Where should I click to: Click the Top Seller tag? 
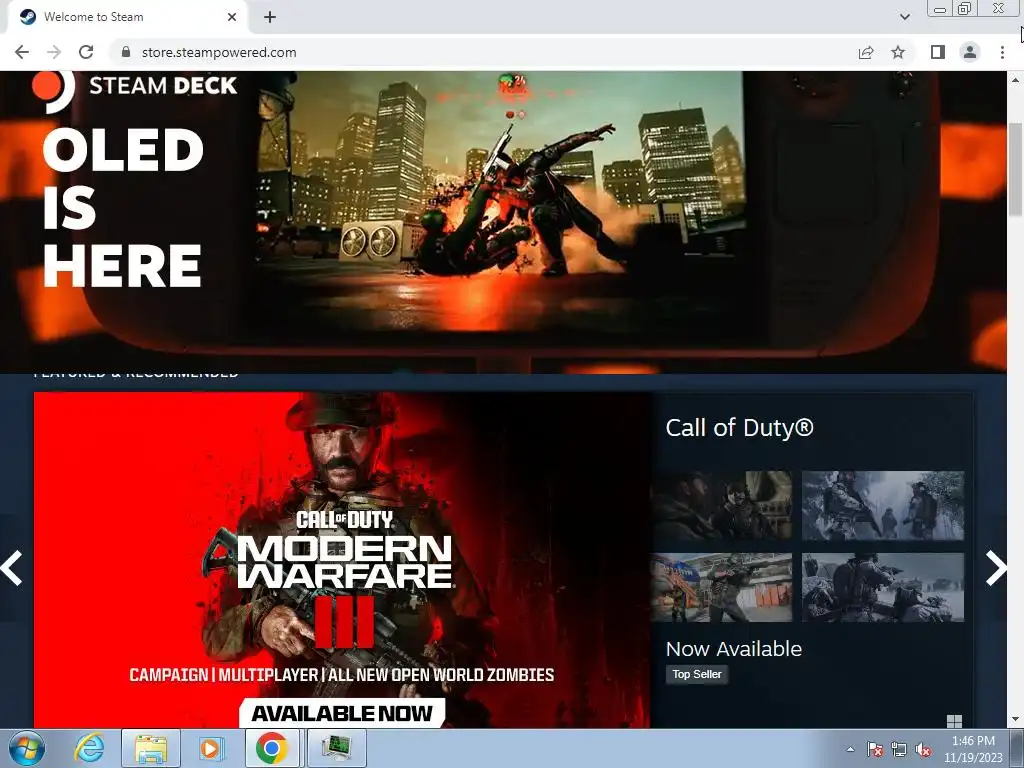pyautogui.click(x=697, y=674)
